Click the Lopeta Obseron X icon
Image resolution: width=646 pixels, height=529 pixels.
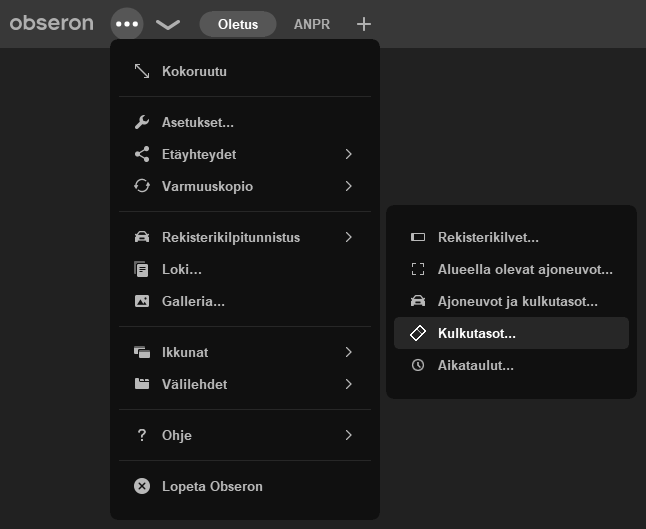coord(142,486)
